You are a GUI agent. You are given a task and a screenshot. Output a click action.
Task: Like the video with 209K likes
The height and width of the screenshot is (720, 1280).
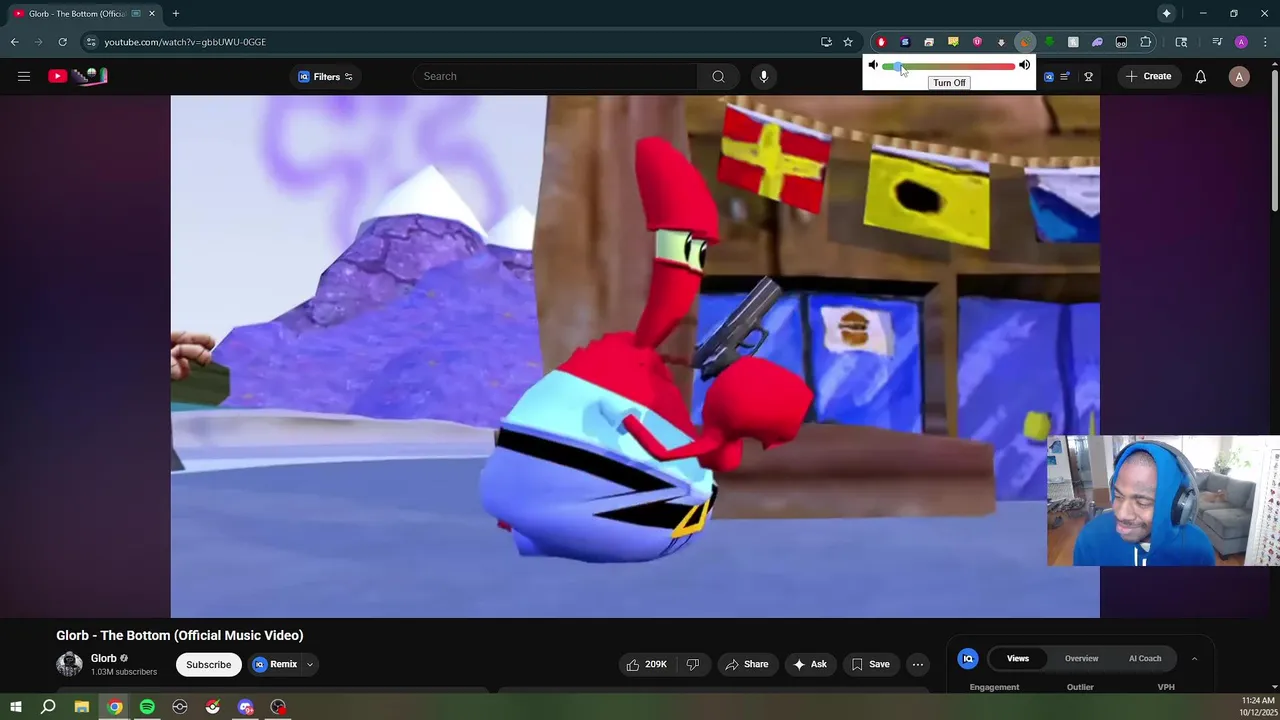(x=646, y=664)
